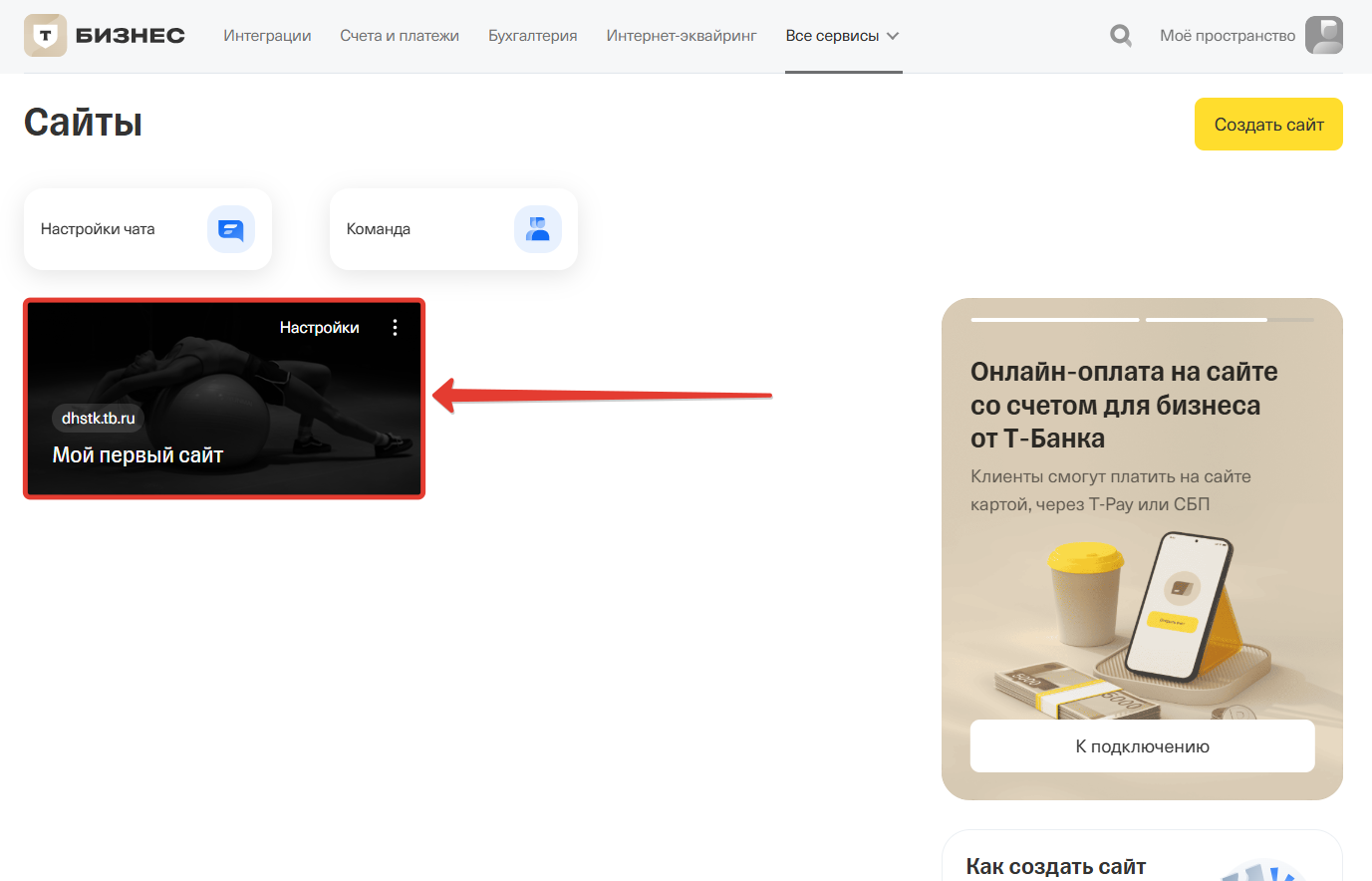Go to Счета и платежи

point(400,36)
